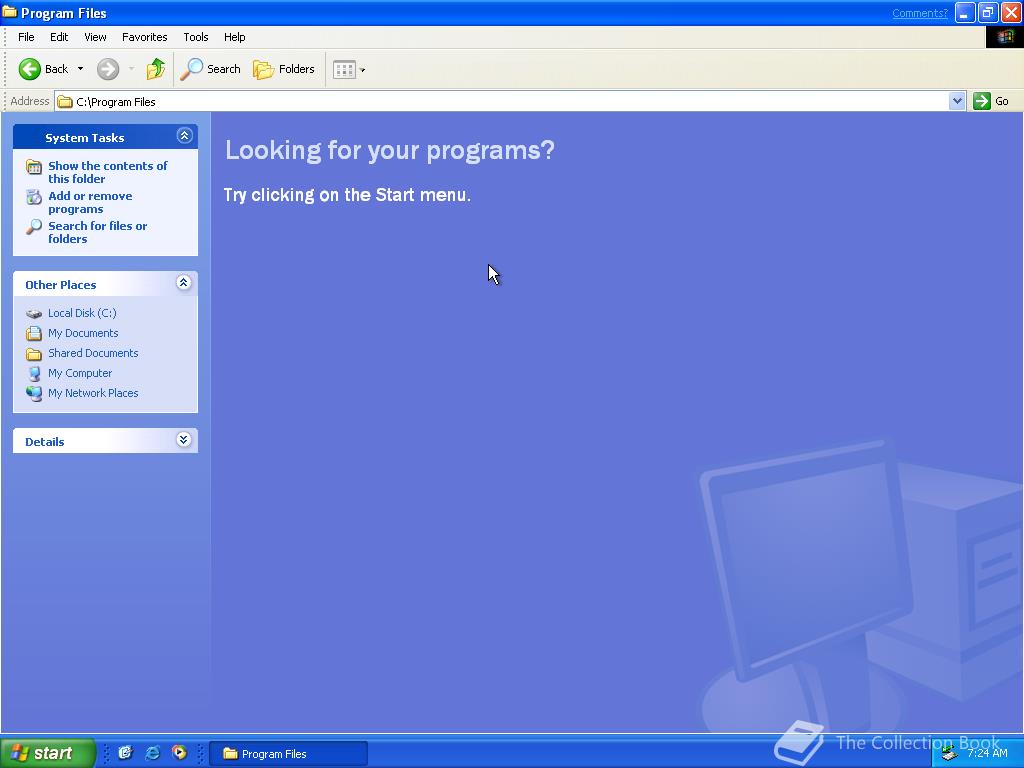Click the Show contents folder icon
The width and height of the screenshot is (1024, 768).
34,167
